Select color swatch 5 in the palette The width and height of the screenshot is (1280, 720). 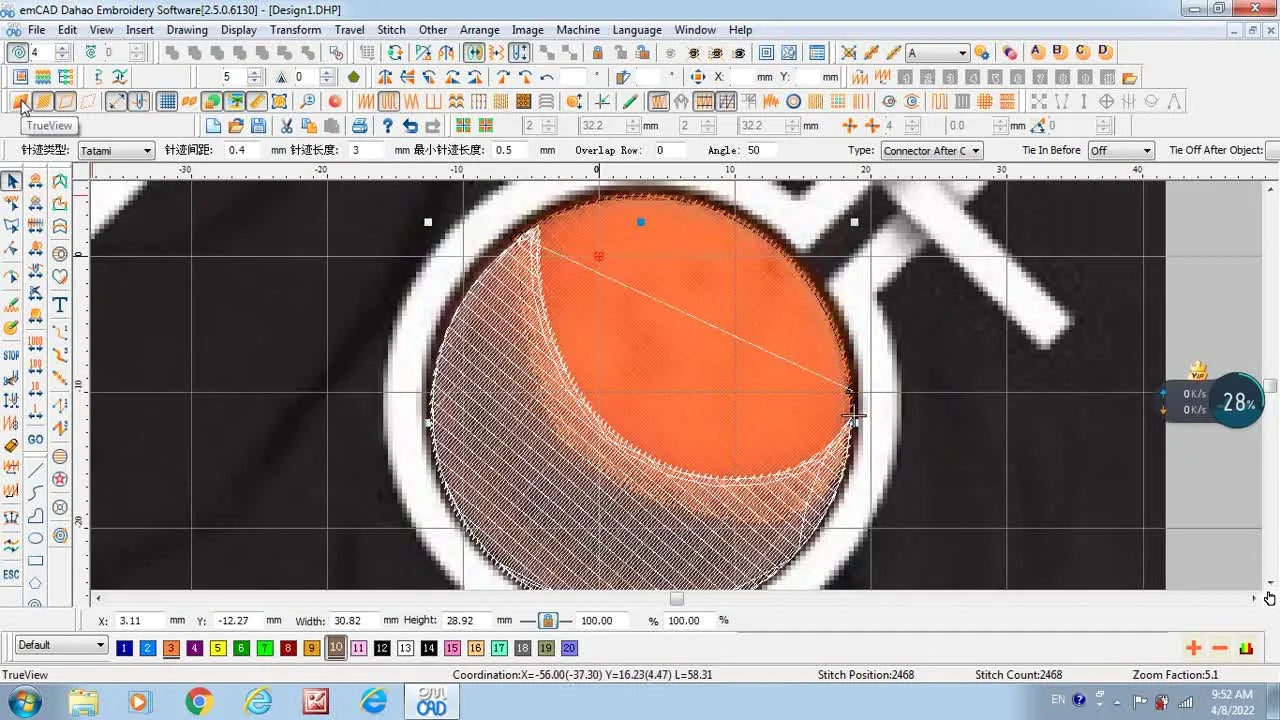pyautogui.click(x=217, y=647)
